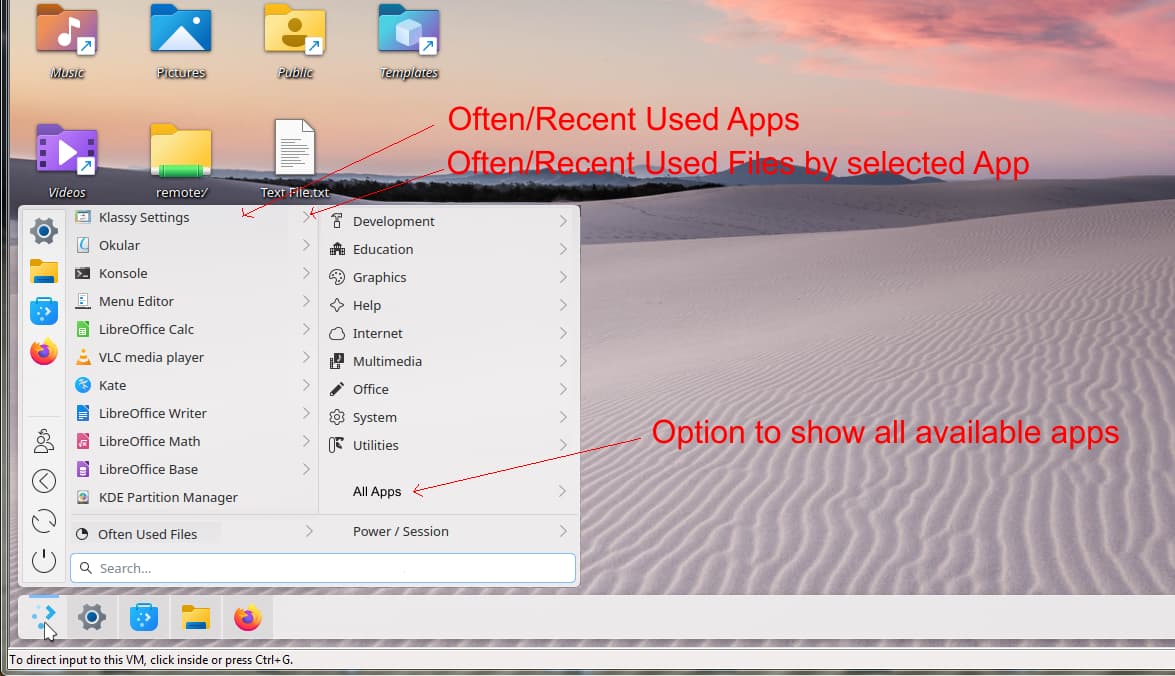Open Kate text editor

tap(110, 385)
